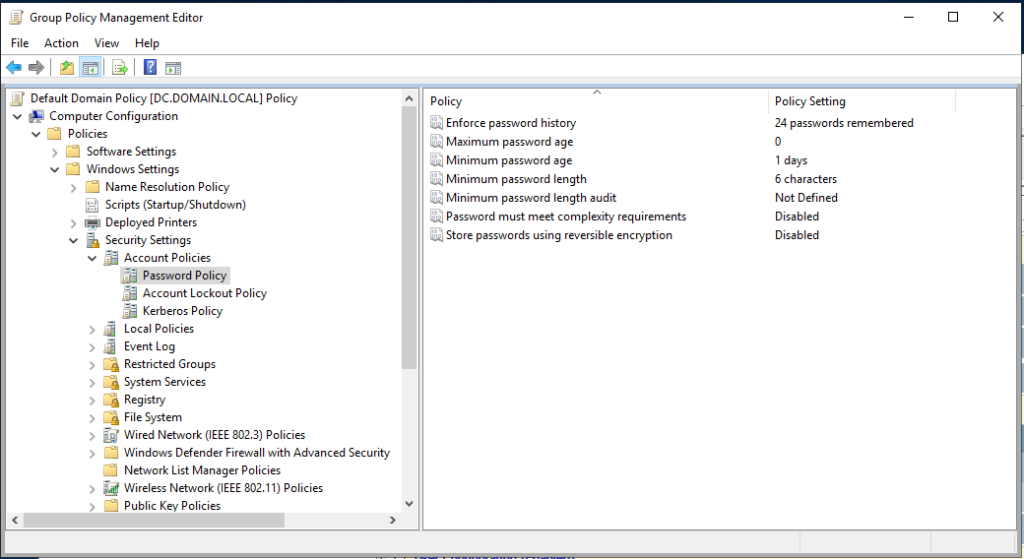
Task: Toggle the Show/Hide Action Pane icon
Action: tap(173, 67)
